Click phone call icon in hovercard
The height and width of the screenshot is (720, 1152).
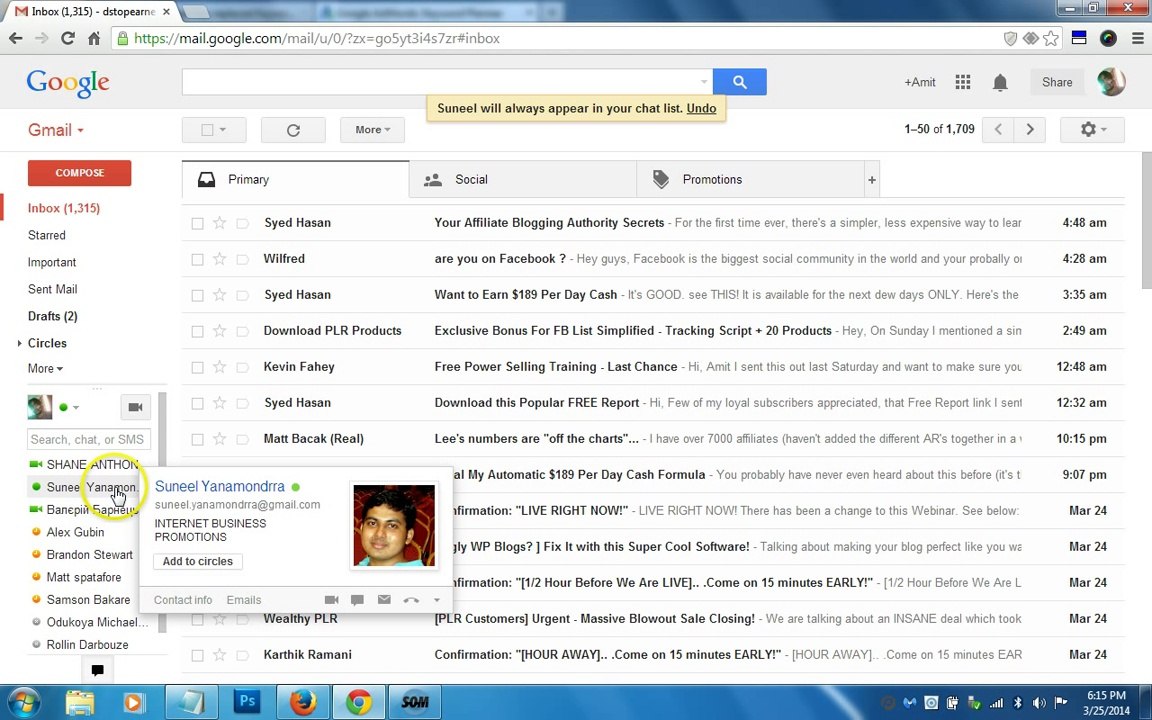click(411, 600)
